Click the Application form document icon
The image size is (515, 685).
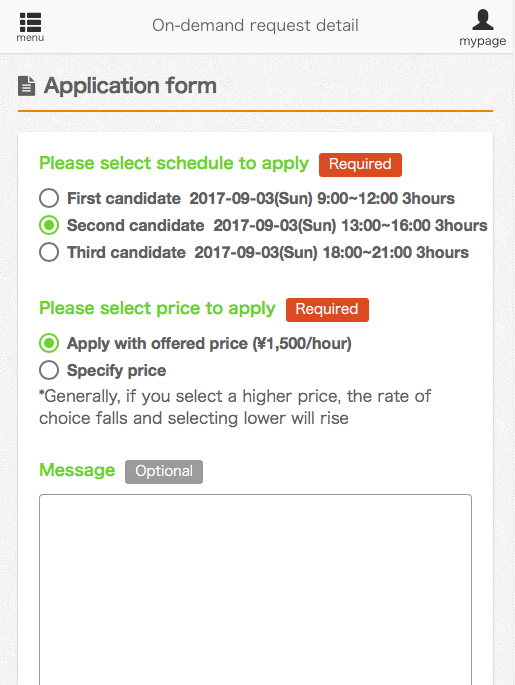pyautogui.click(x=26, y=86)
